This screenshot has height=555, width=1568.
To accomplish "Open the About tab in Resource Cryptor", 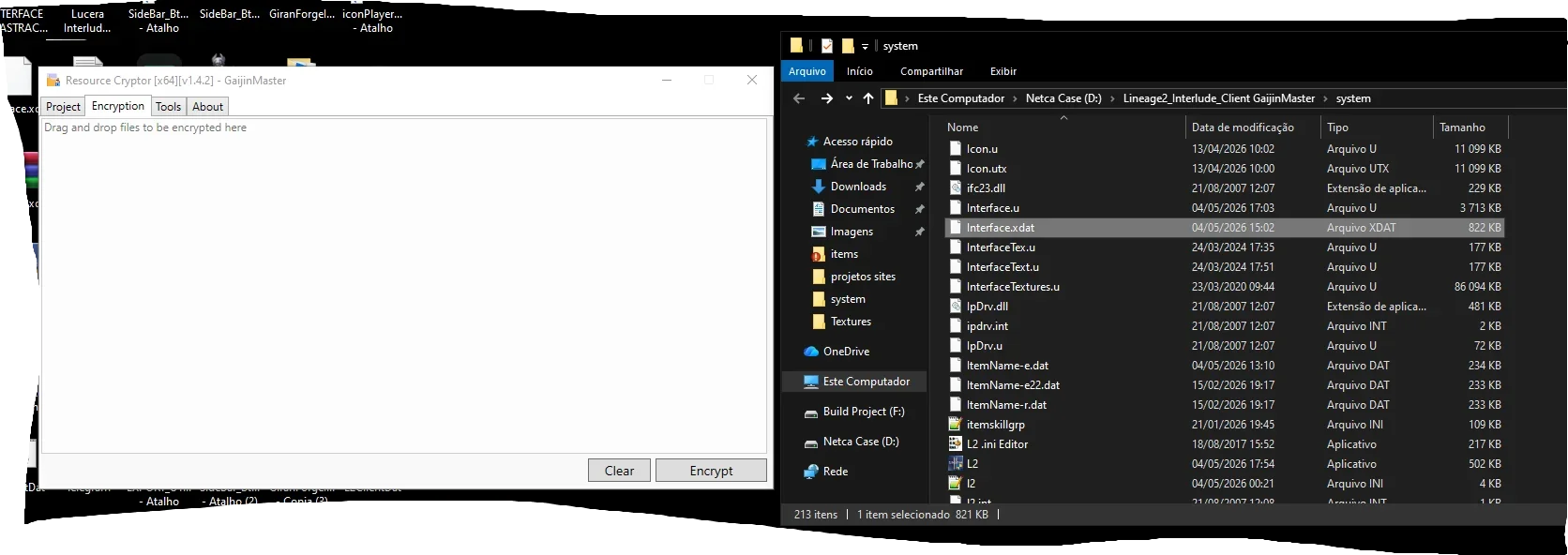I will [208, 107].
